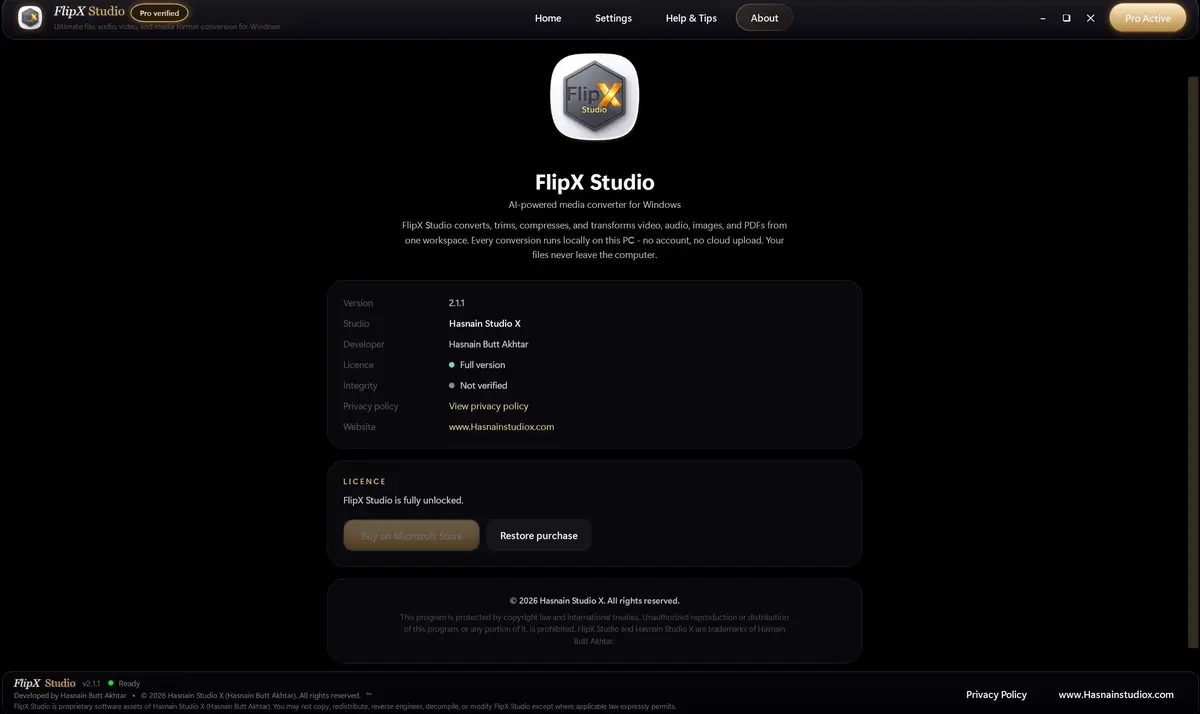Click the developer name Hasnain Butt Akhtar
Viewport: 1200px width, 714px height.
[x=489, y=344]
